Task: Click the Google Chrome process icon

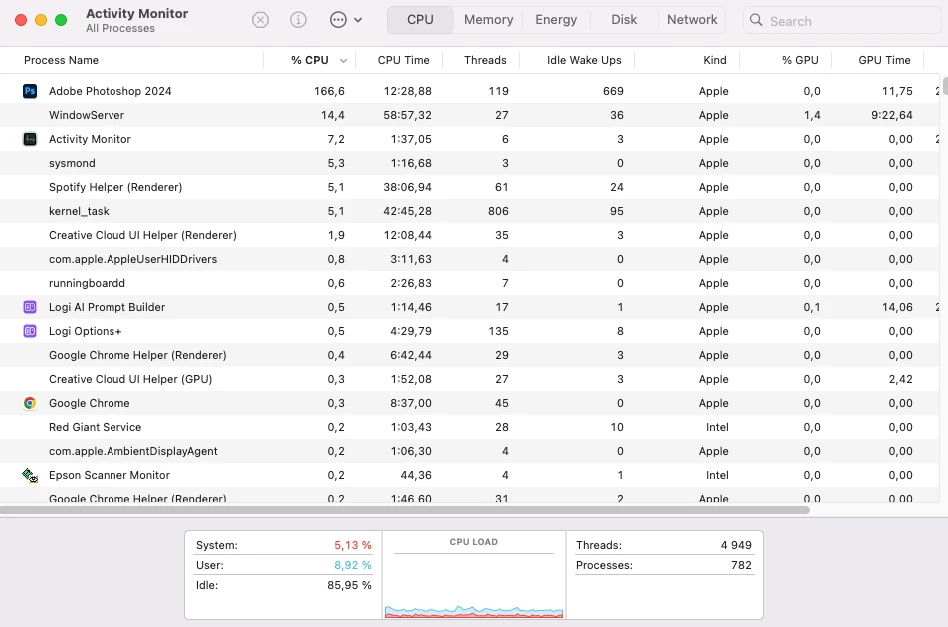Action: click(30, 403)
